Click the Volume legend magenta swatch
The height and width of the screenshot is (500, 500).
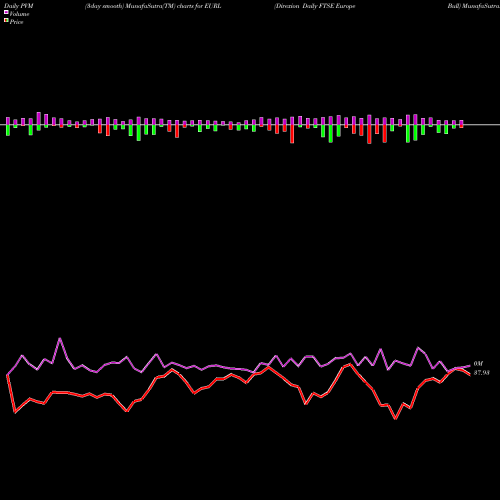pos(6,12)
